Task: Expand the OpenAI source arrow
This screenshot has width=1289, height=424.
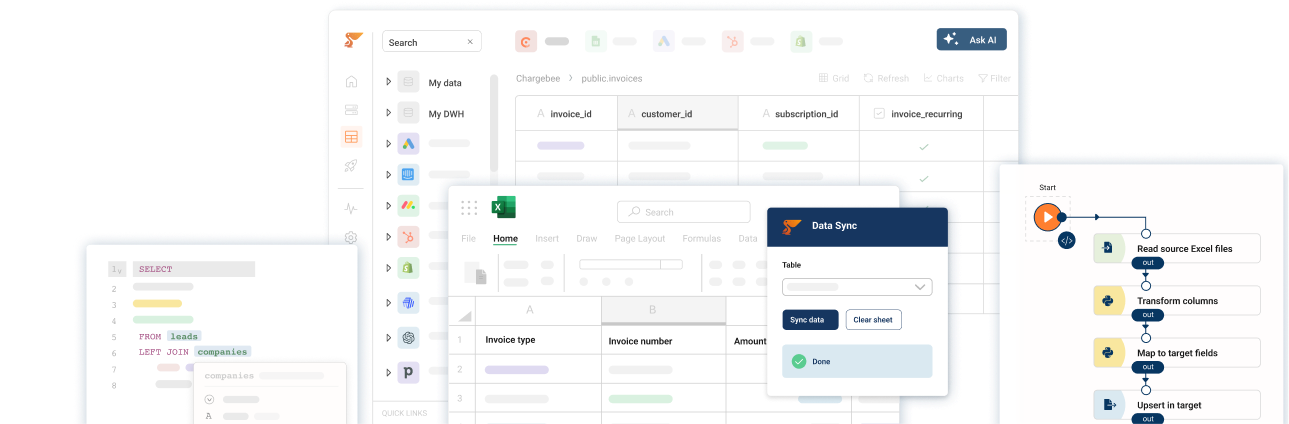Action: [x=388, y=338]
